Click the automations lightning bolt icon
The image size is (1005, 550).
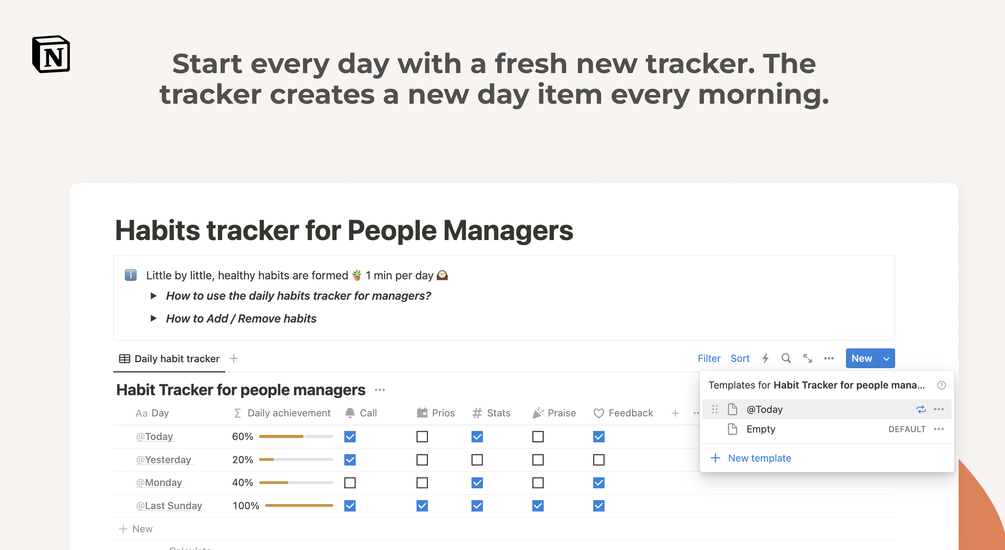765,358
